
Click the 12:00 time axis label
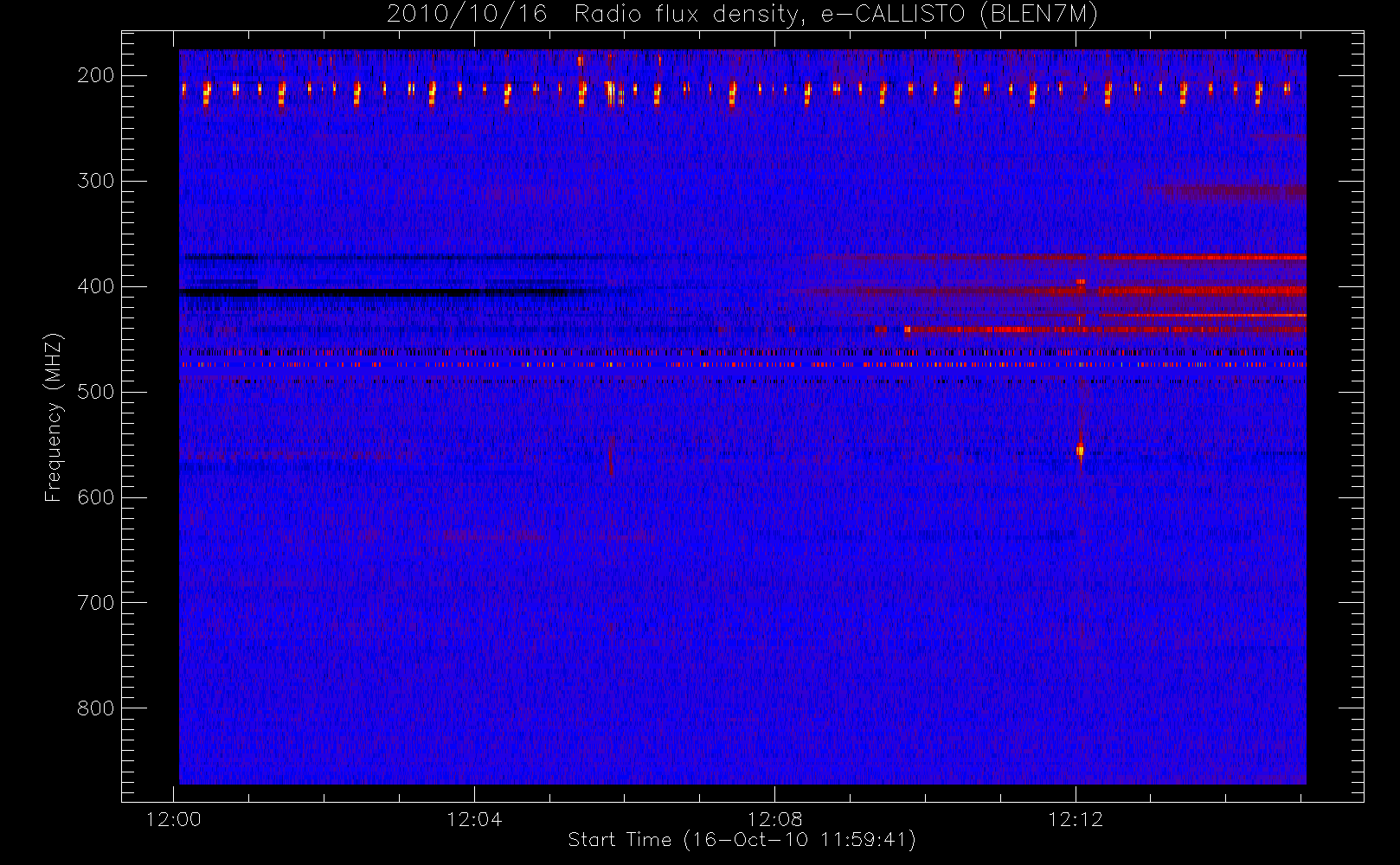[x=174, y=819]
